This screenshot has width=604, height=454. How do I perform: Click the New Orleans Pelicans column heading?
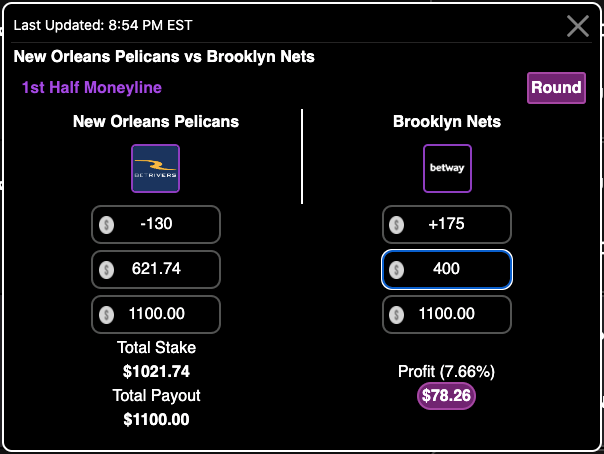coord(156,121)
